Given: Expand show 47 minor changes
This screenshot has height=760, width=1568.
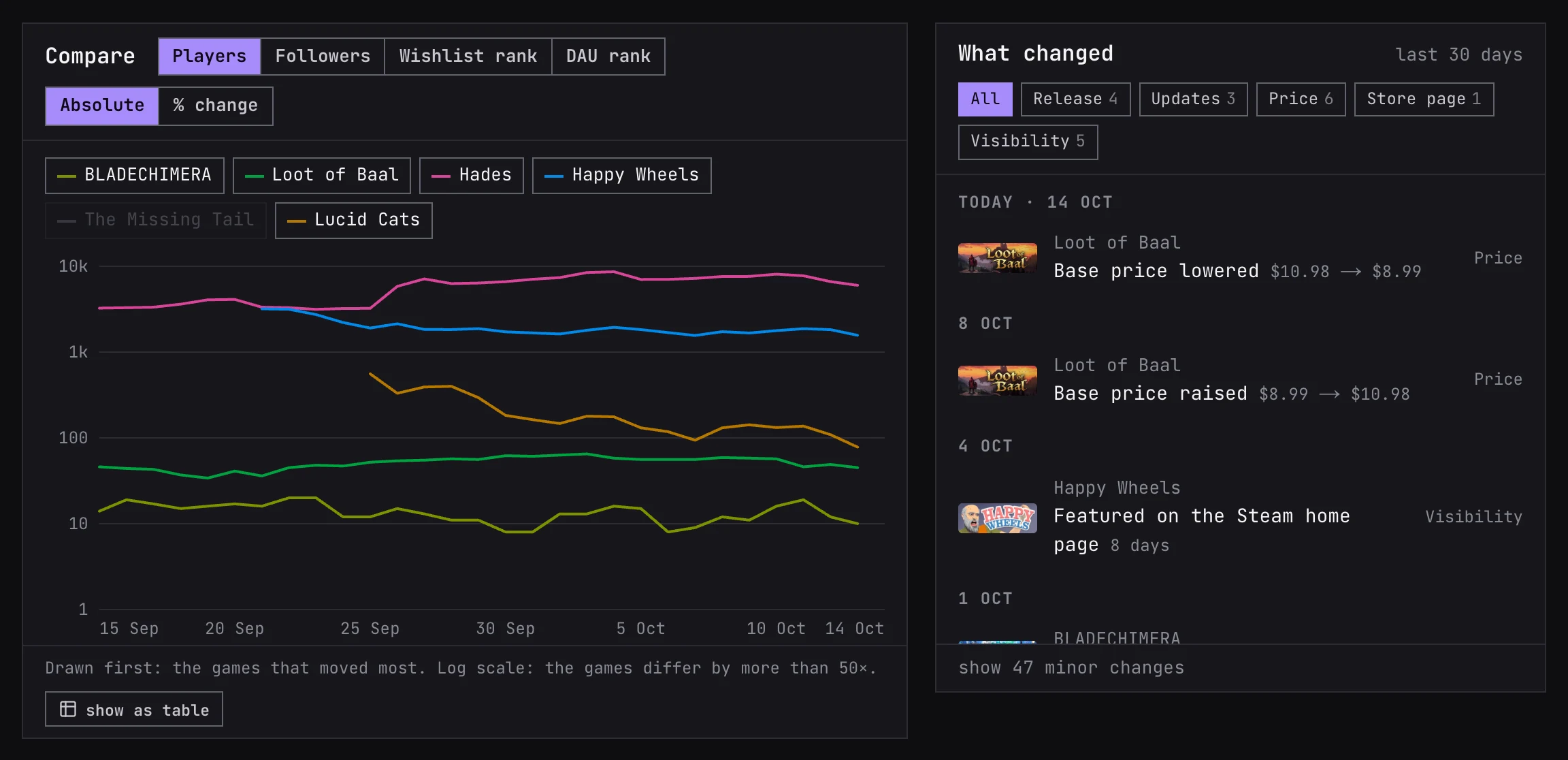Looking at the screenshot, I should click(1071, 668).
